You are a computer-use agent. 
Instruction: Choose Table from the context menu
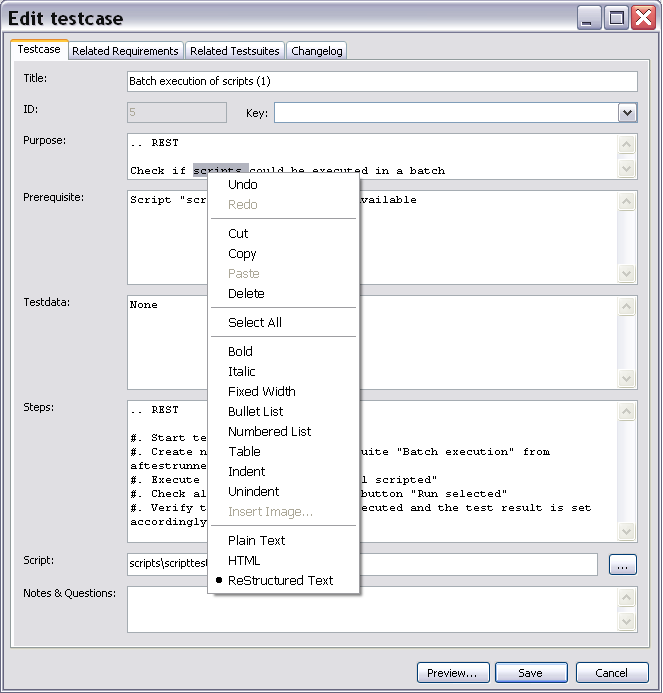click(x=283, y=452)
